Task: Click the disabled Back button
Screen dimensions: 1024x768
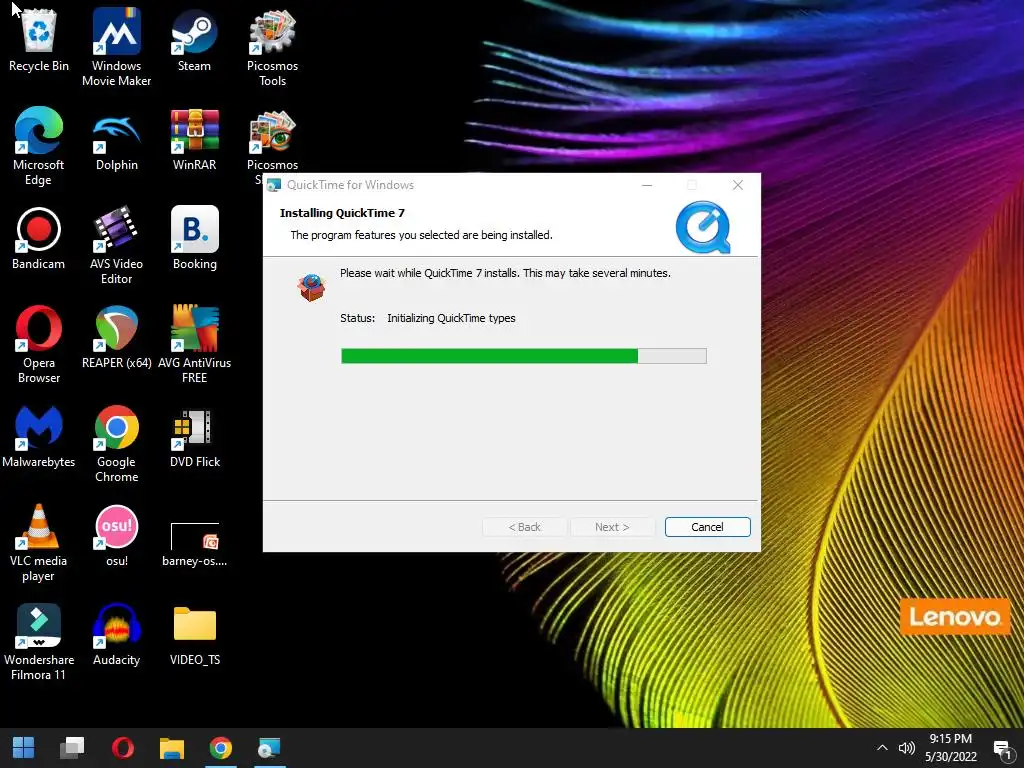Action: 524,527
